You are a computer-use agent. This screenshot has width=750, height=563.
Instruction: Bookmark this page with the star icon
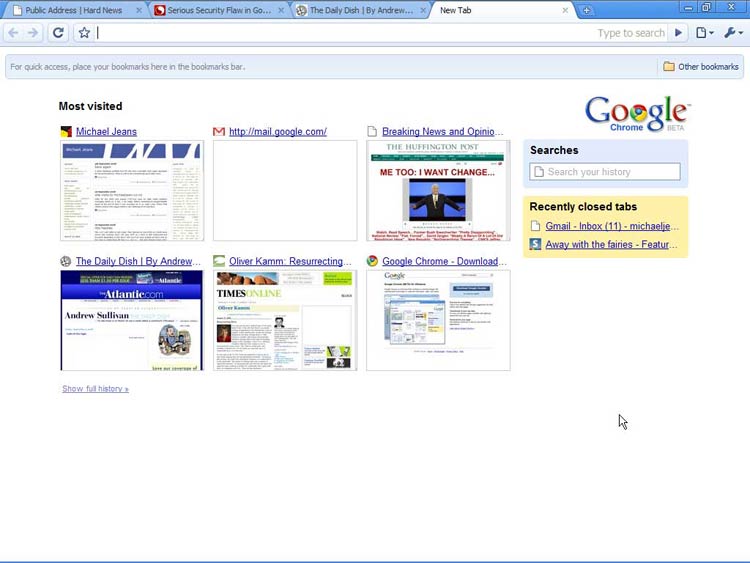pos(84,33)
